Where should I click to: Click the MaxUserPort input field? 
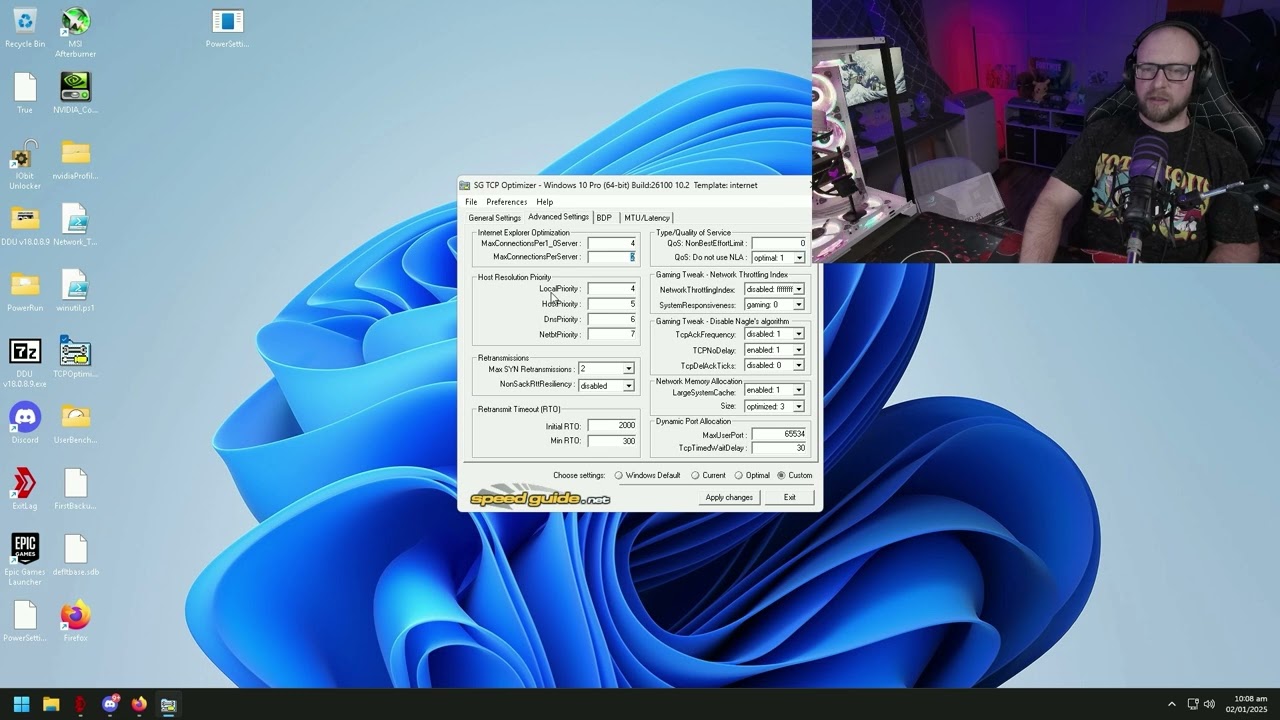[779, 435]
